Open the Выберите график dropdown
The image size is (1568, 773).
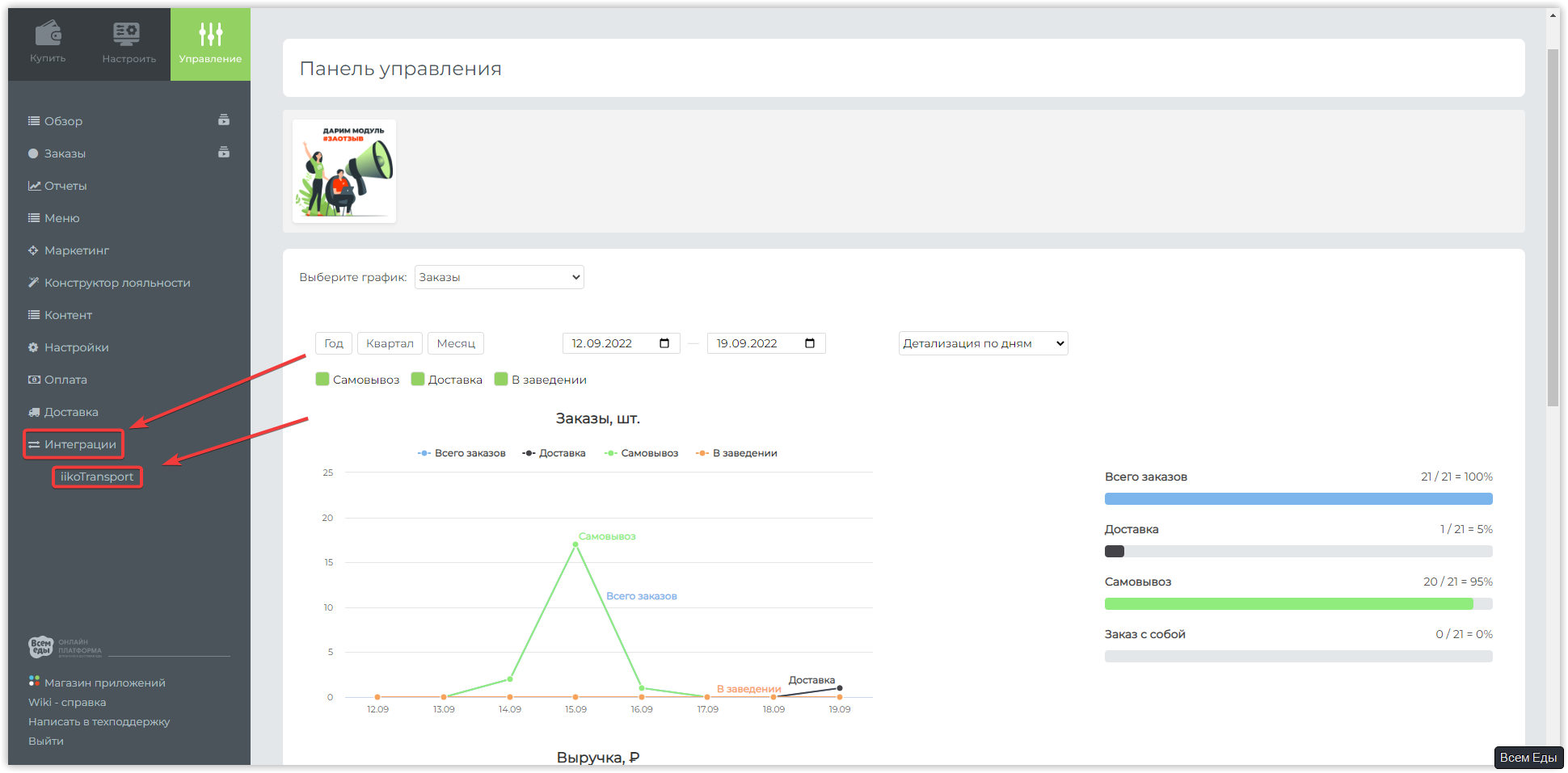tap(499, 277)
